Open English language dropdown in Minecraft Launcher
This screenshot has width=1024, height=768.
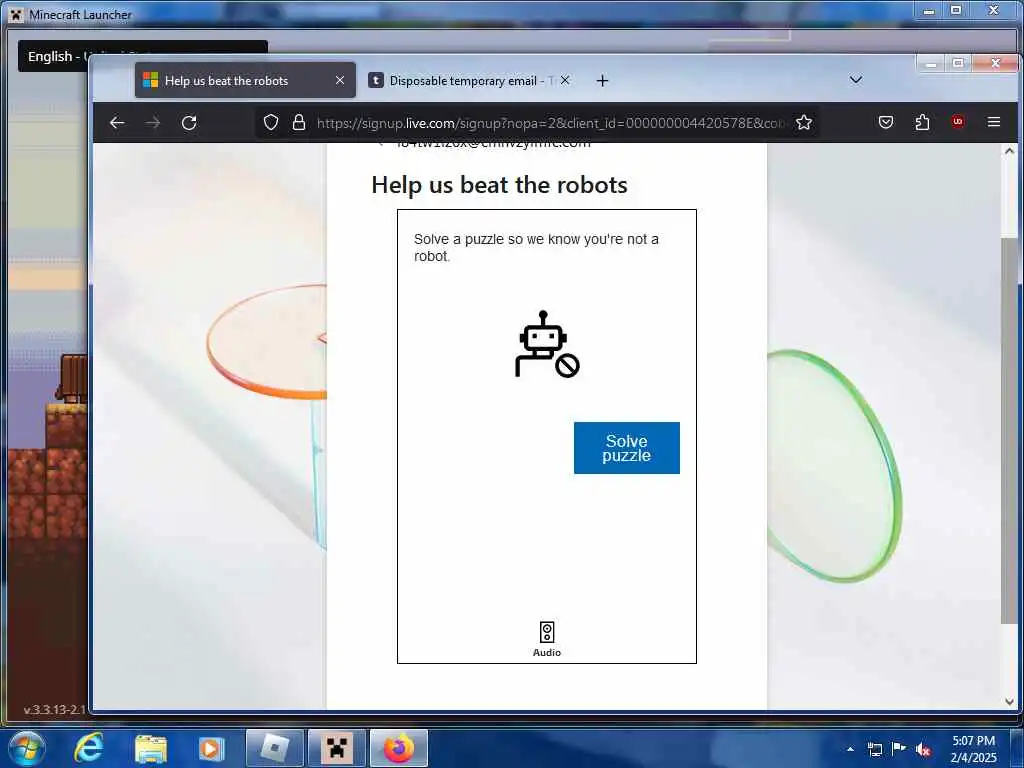click(142, 56)
